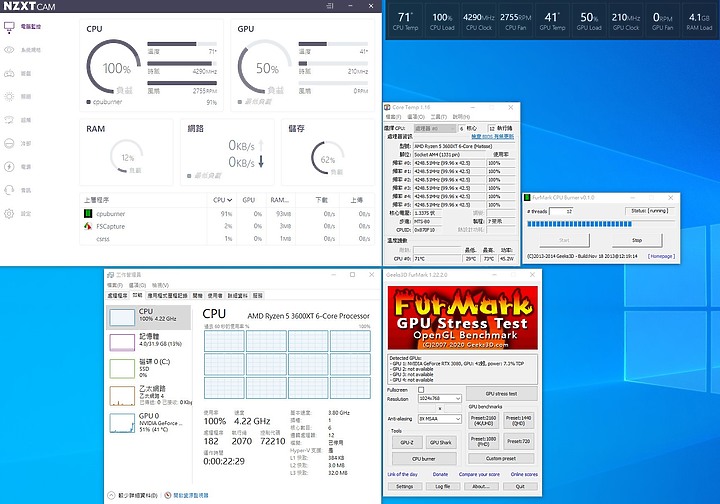Open the (V) view menu in Task Manager
The height and width of the screenshot is (504, 720).
coord(160,285)
